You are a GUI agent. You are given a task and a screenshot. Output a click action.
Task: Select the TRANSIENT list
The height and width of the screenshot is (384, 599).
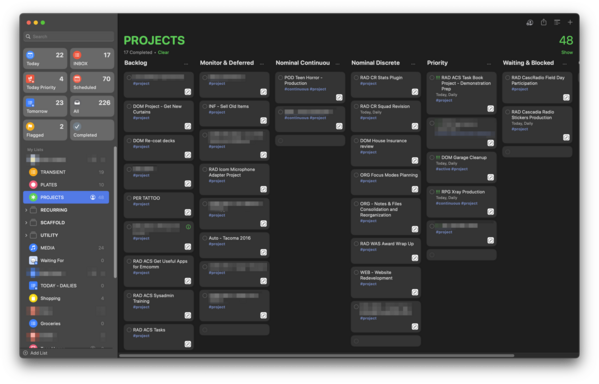(66, 172)
